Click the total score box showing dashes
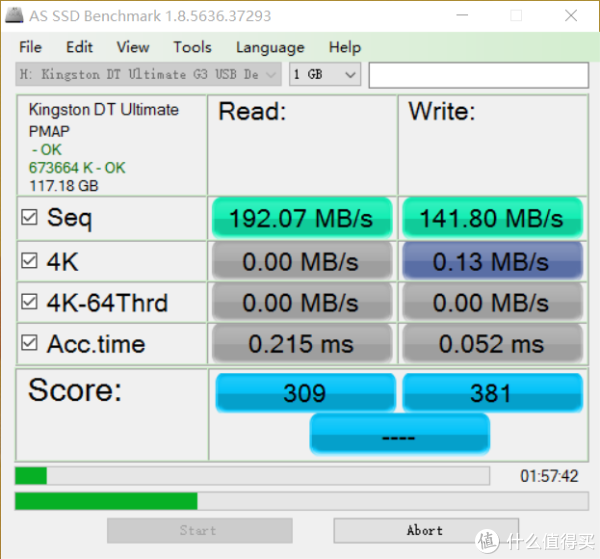The width and height of the screenshot is (600, 559). 399,434
